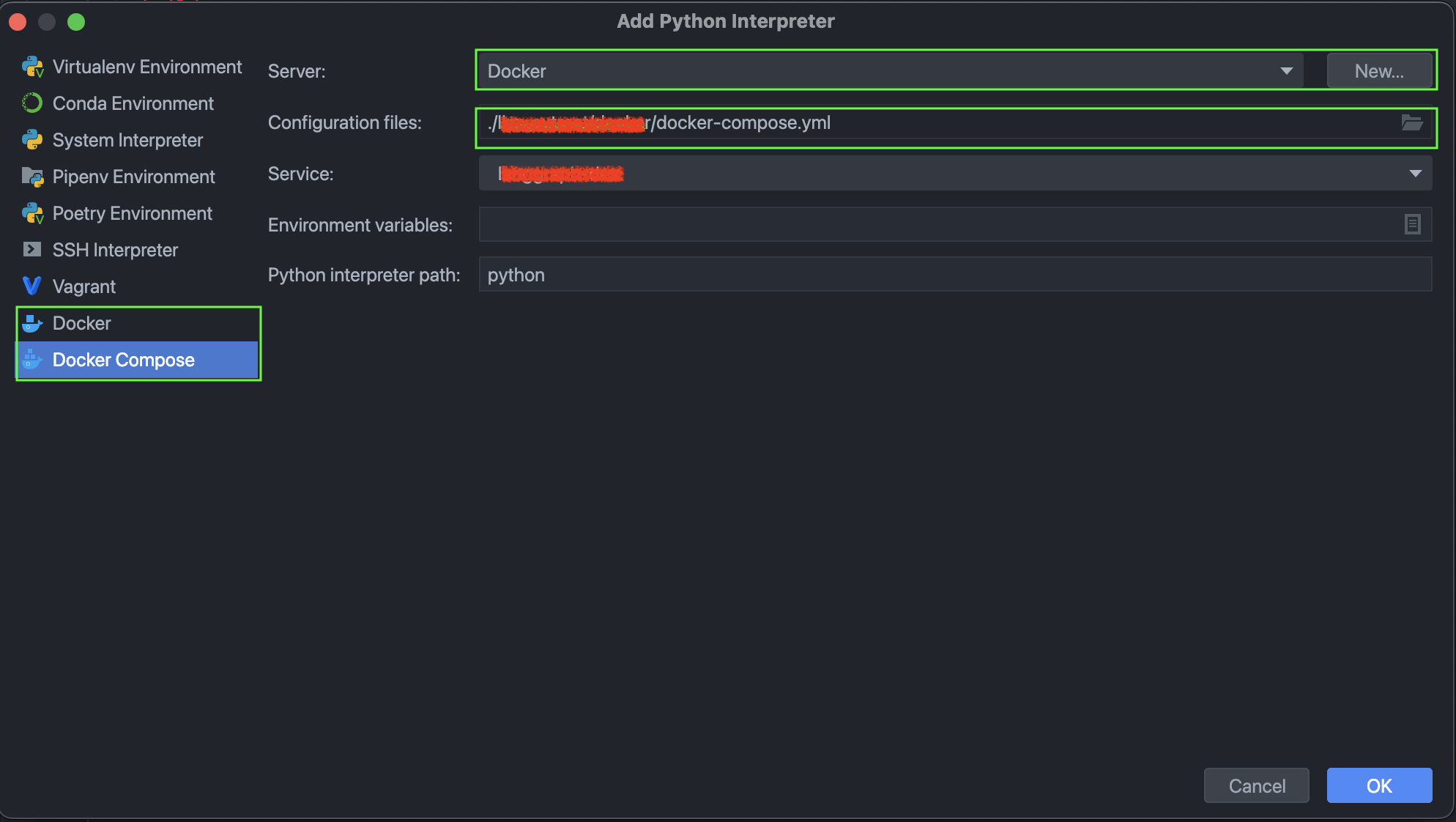1456x822 pixels.
Task: Select Docker Compose in the sidebar
Action: (x=123, y=360)
